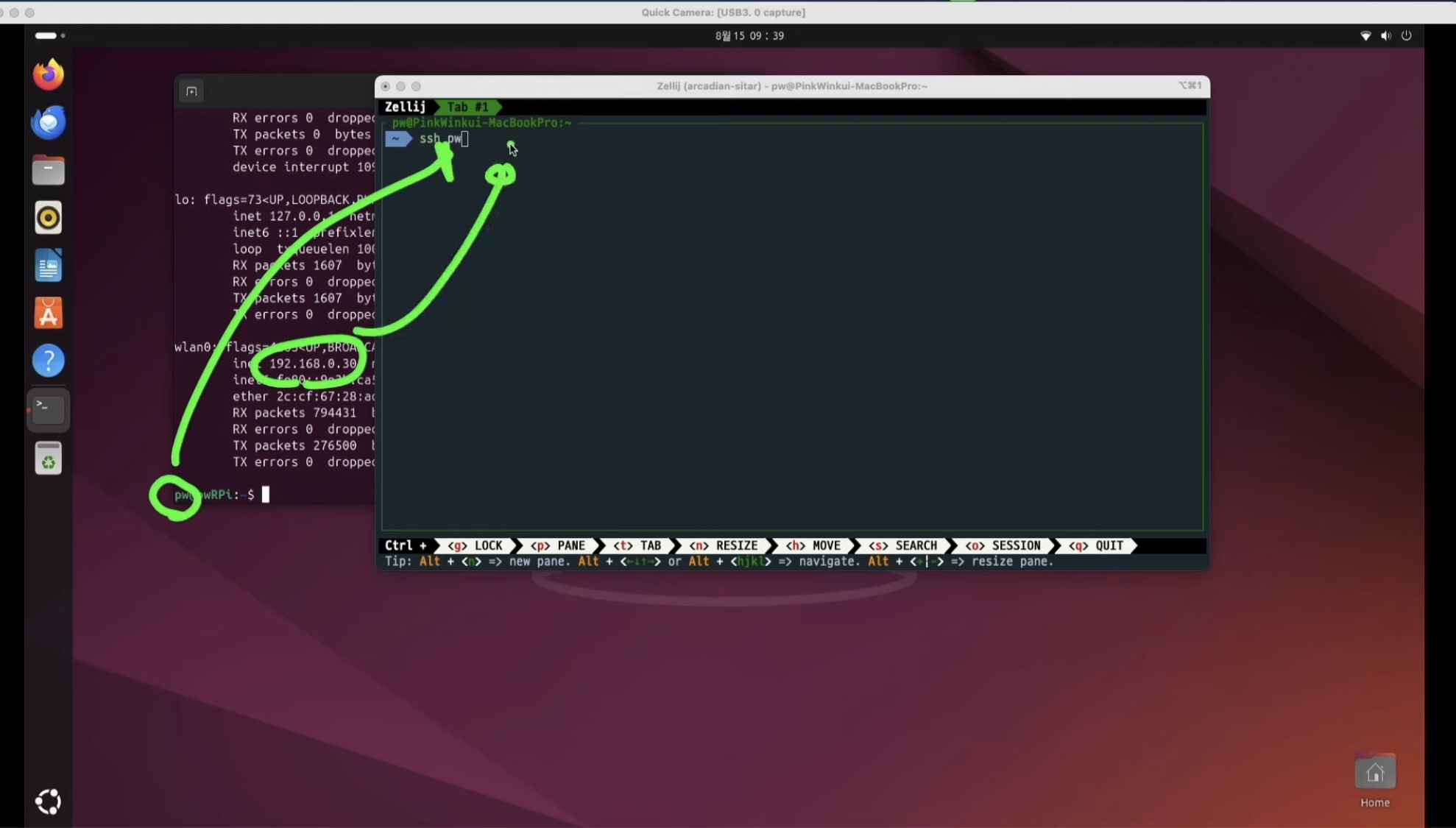Click the Terminal icon in dock
This screenshot has width=1456, height=828.
pyautogui.click(x=49, y=409)
